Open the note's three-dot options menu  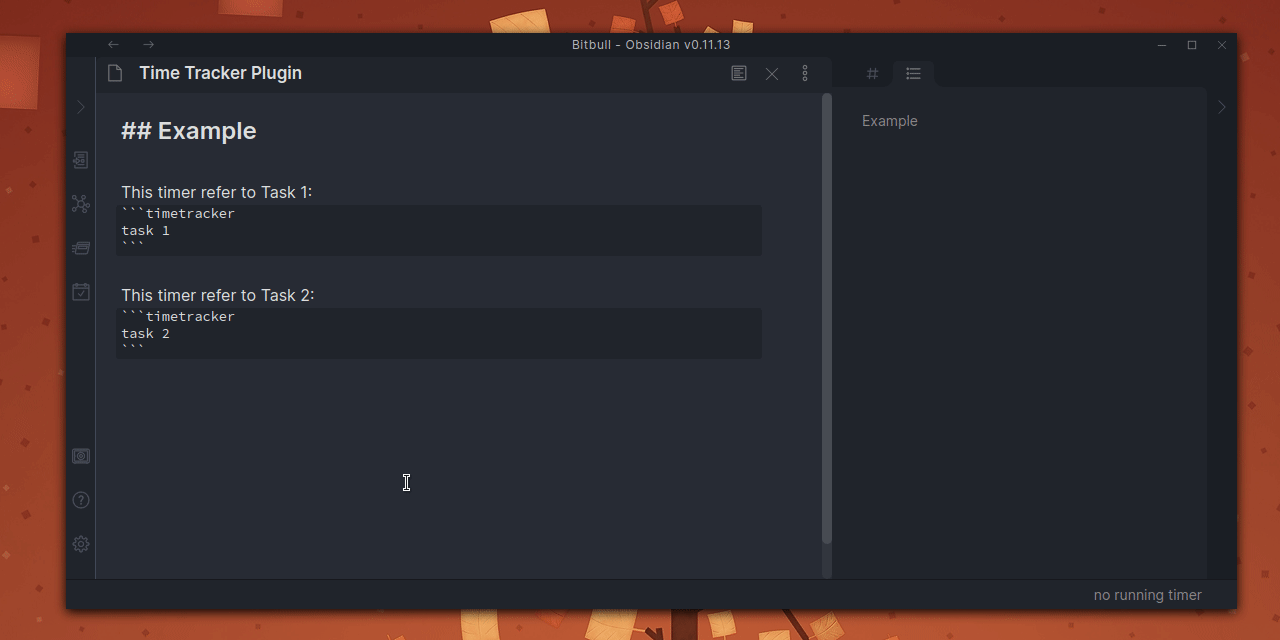click(x=805, y=73)
